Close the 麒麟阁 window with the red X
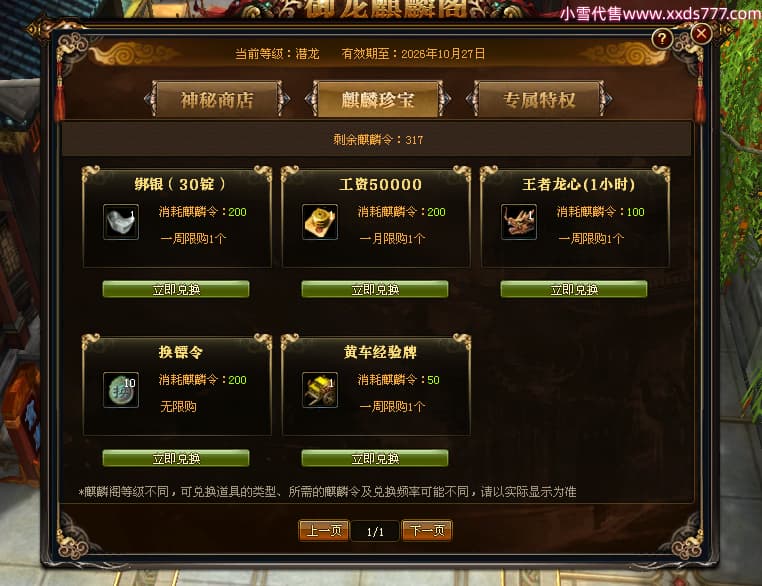This screenshot has height=586, width=762. click(701, 34)
